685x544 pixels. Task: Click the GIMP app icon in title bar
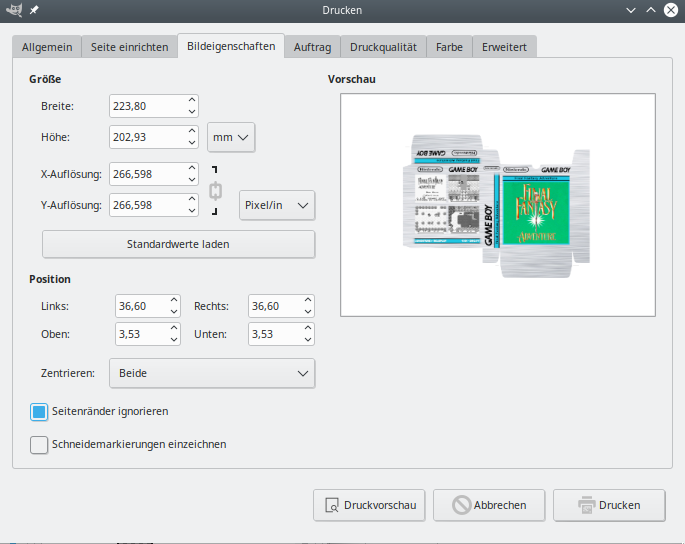(x=12, y=10)
